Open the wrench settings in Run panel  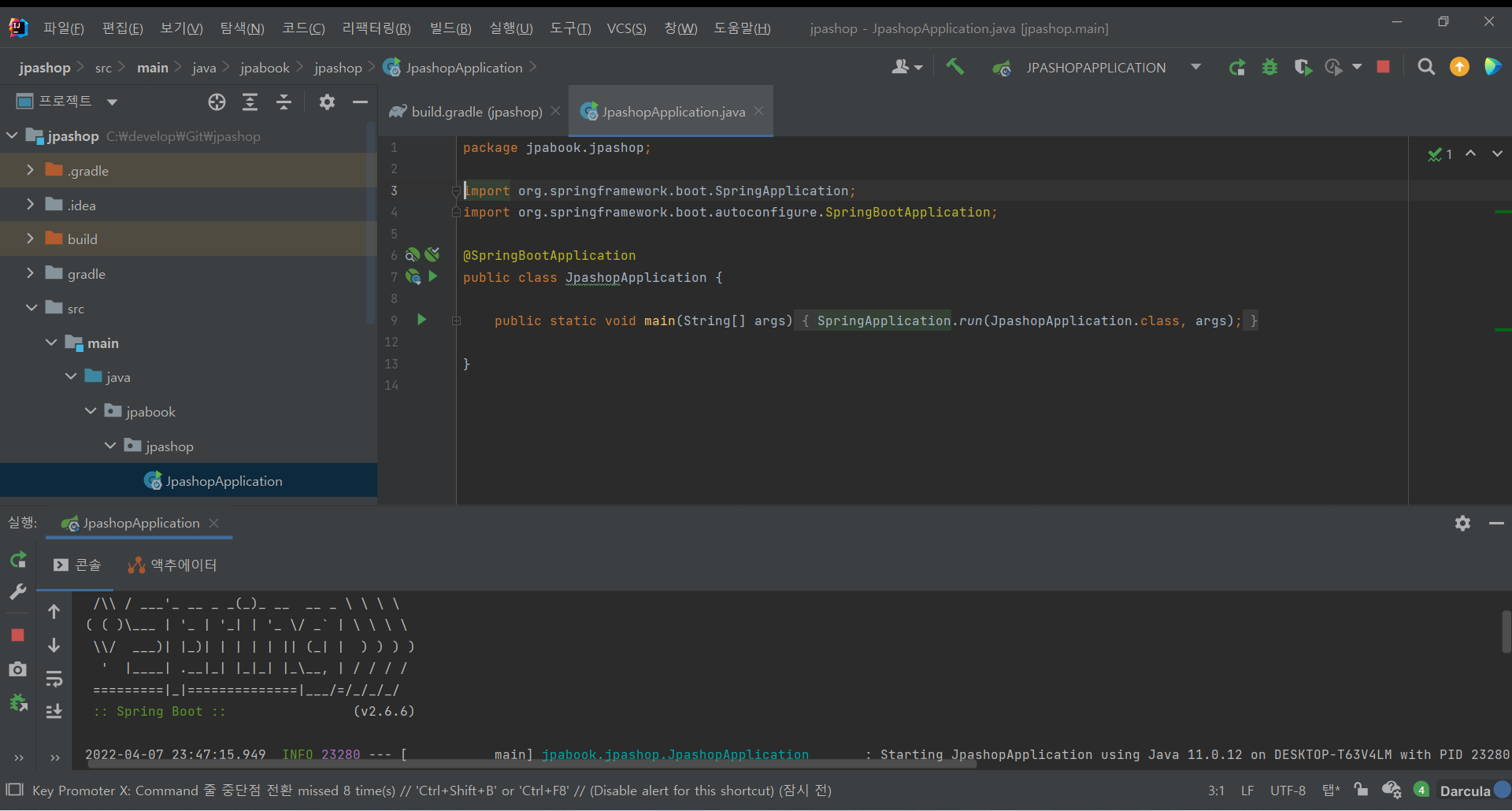[18, 591]
